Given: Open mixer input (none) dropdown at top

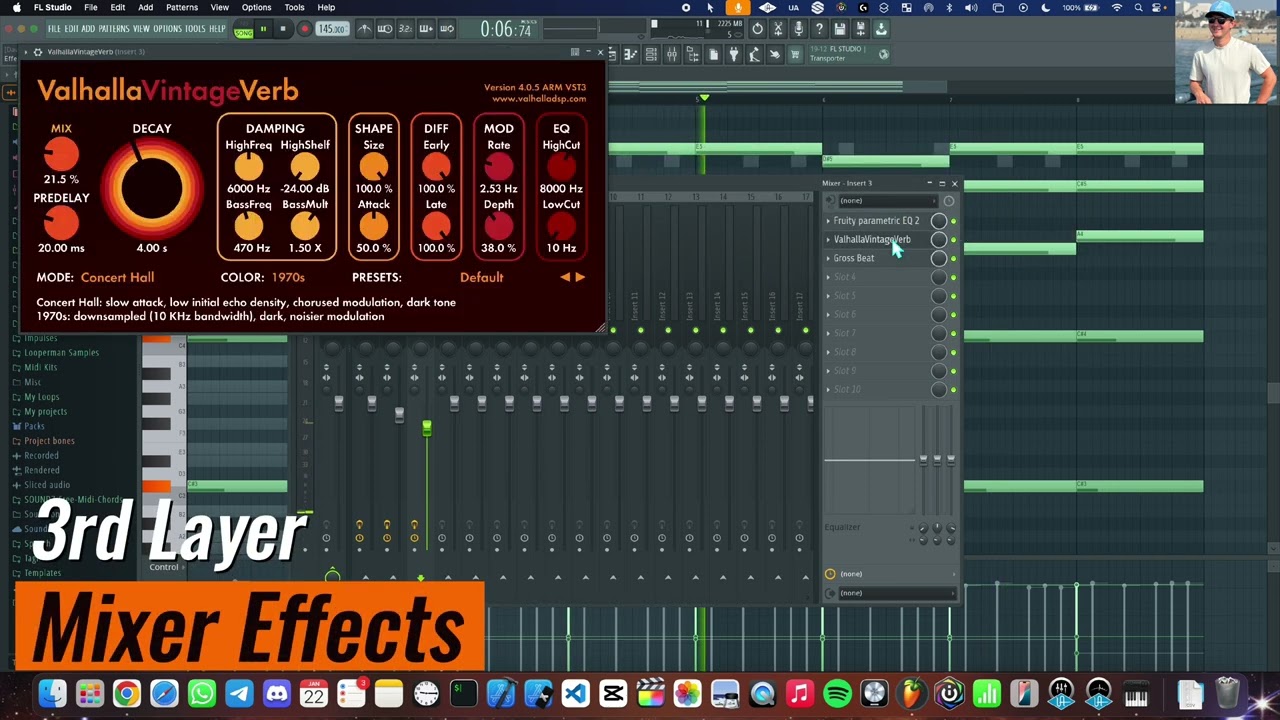Looking at the screenshot, I should point(887,200).
